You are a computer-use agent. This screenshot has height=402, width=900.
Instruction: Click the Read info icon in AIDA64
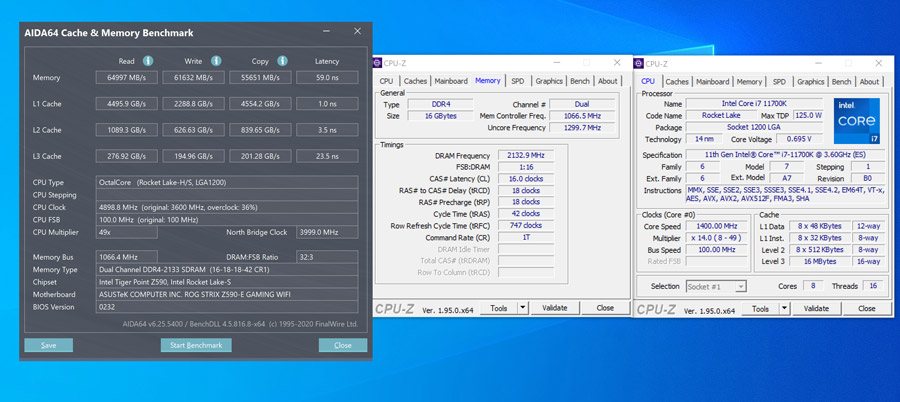pos(148,61)
